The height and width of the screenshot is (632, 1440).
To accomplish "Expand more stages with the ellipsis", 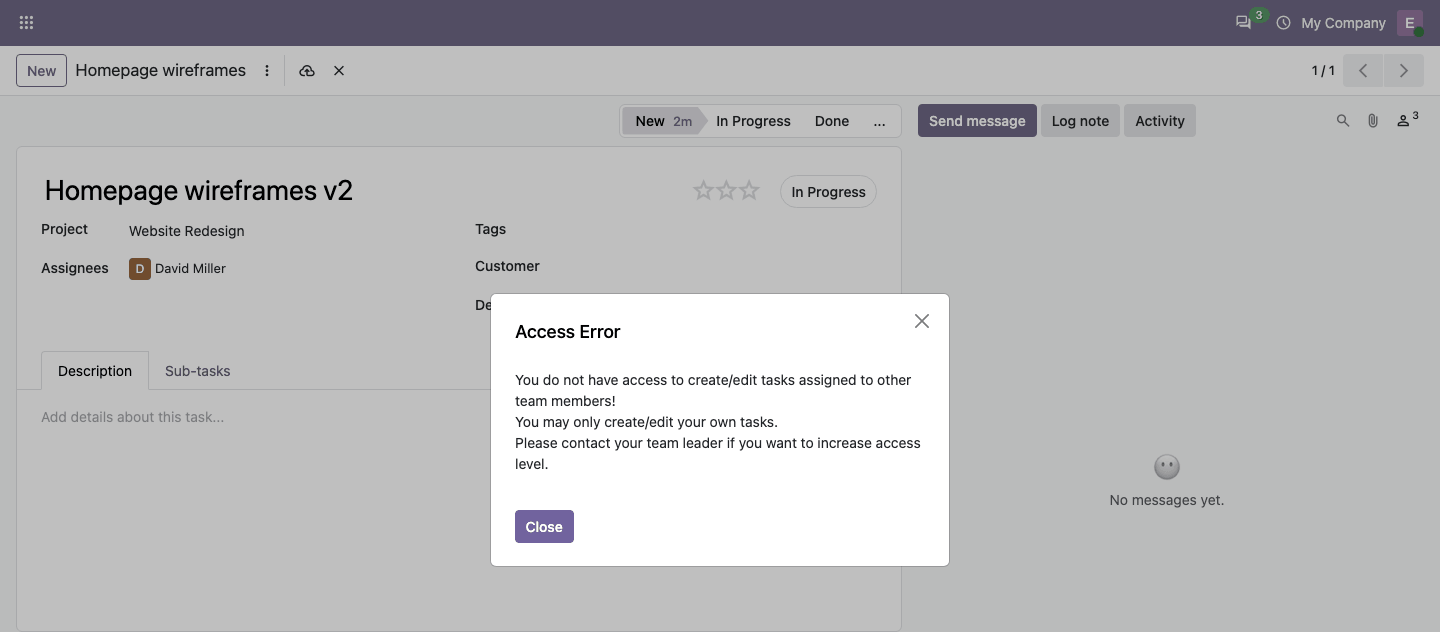I will pos(879,121).
